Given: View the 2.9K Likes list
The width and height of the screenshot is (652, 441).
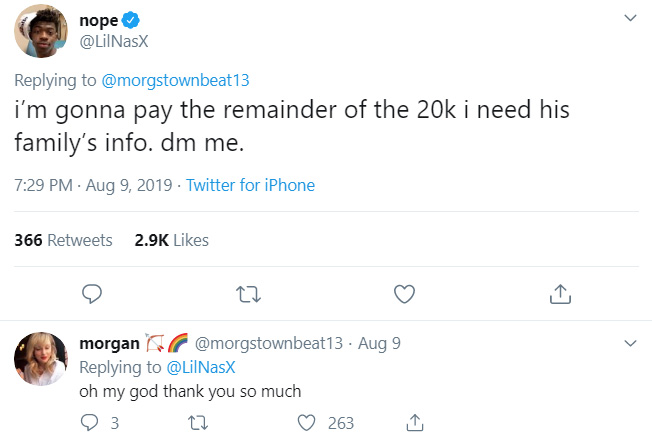Looking at the screenshot, I should tap(171, 240).
